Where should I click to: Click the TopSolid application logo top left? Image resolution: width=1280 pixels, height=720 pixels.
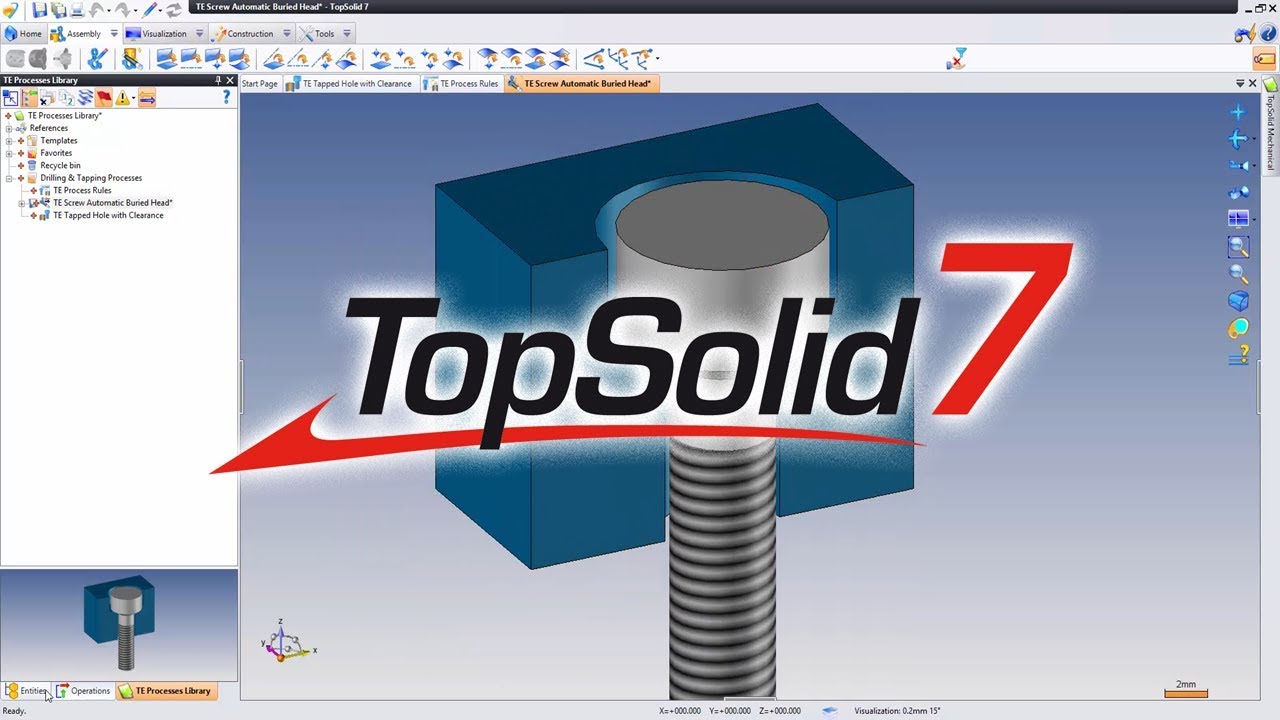point(11,10)
